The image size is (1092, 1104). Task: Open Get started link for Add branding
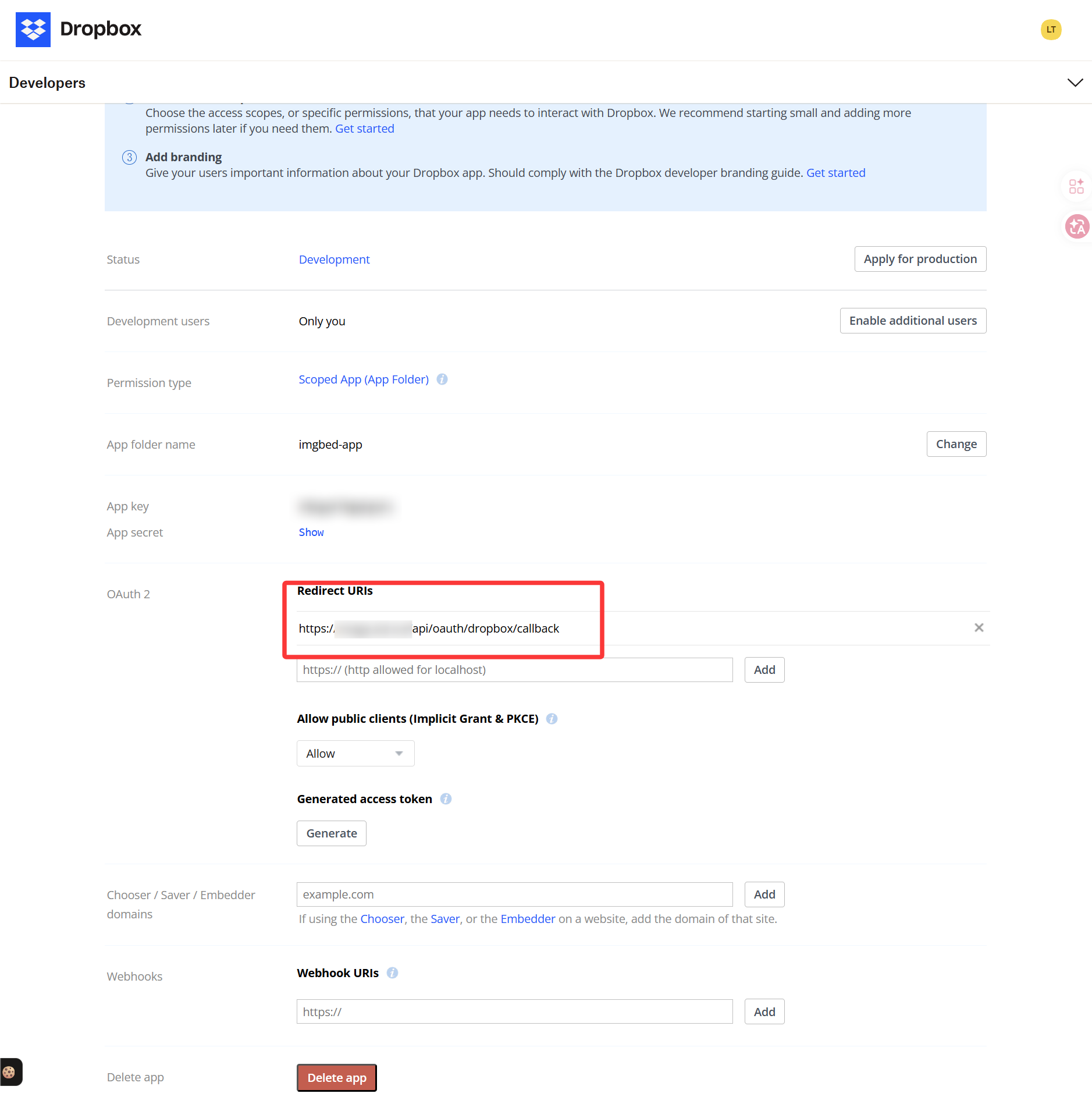pos(836,173)
